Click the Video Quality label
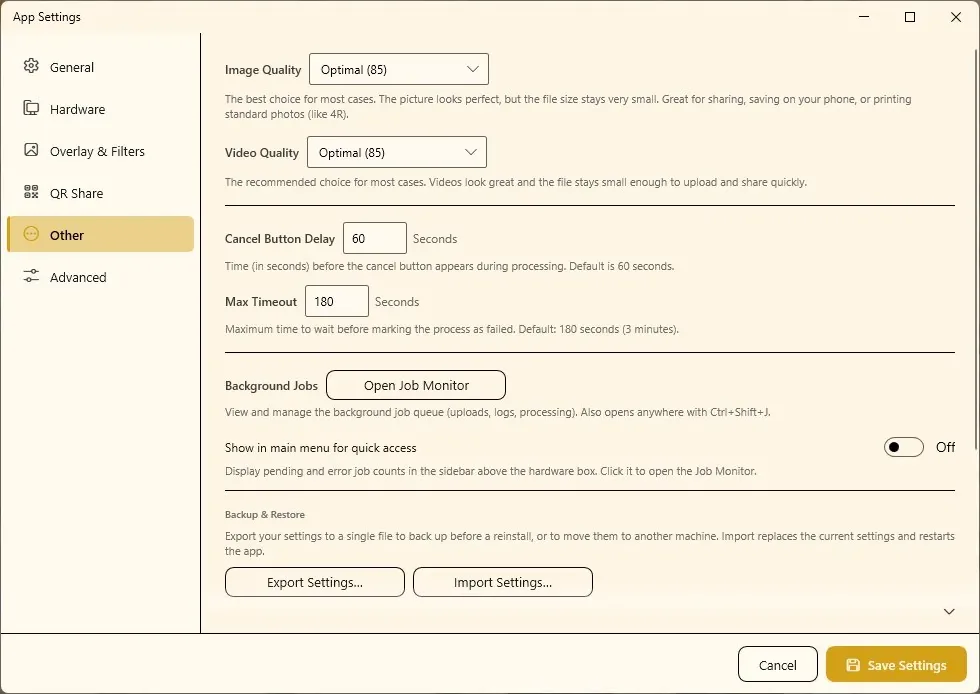 262,153
